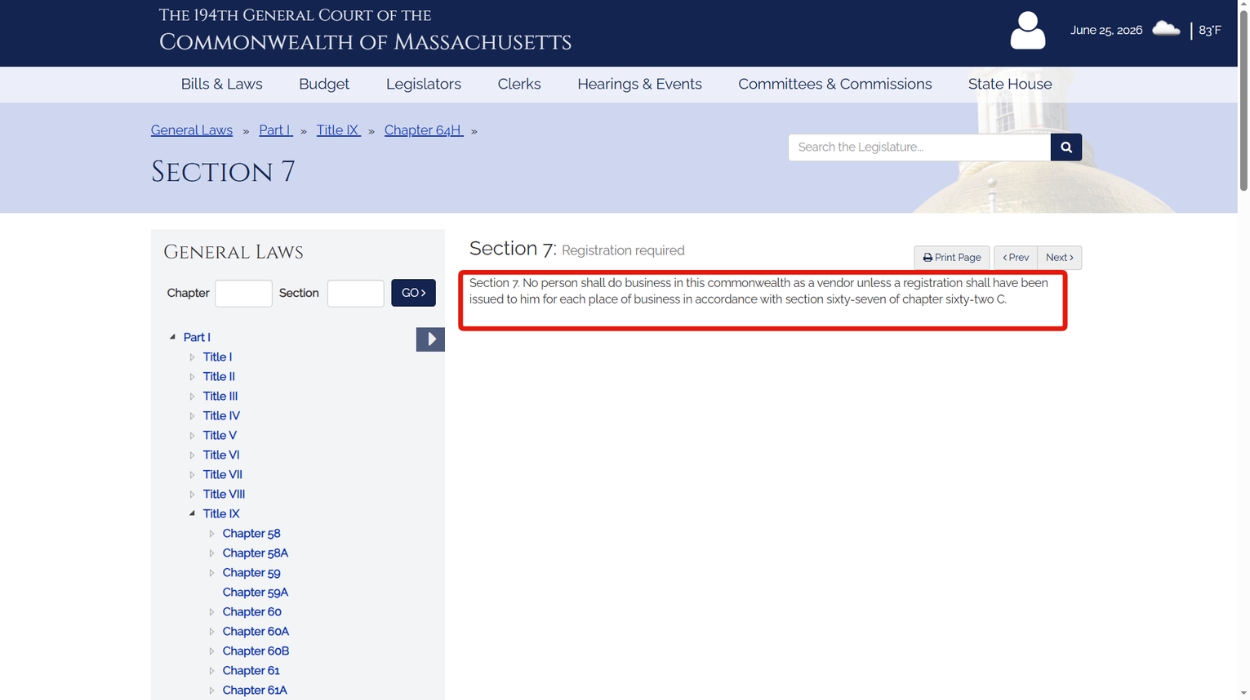Viewport: 1250px width, 700px height.
Task: Expand the Title VI tree arrow
Action: 192,455
